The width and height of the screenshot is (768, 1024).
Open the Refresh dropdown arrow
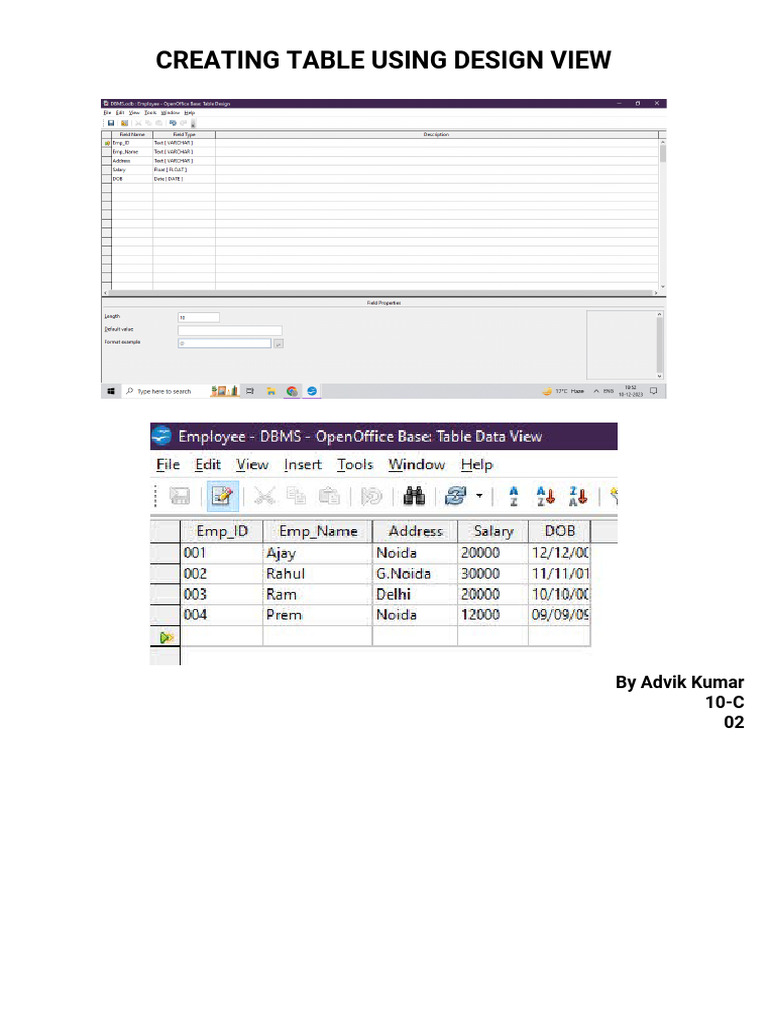[x=479, y=496]
